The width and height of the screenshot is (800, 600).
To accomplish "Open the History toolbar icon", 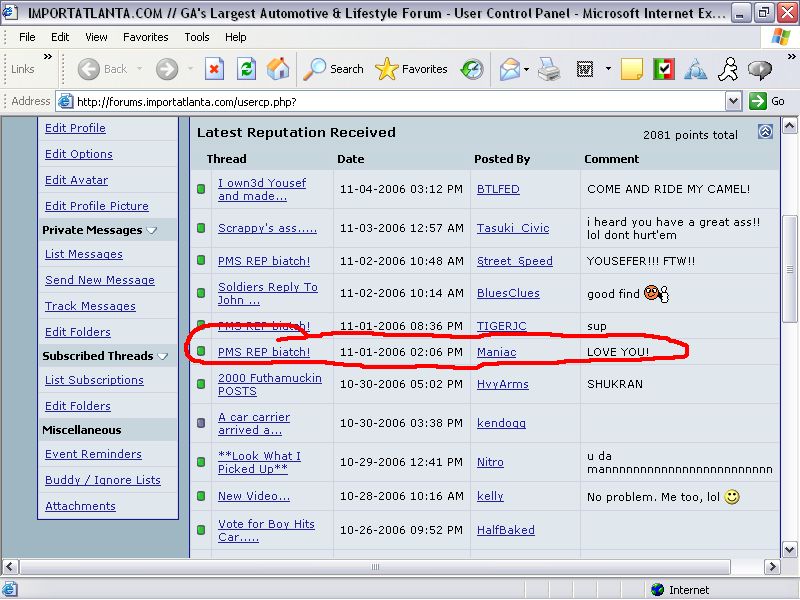I will click(x=471, y=69).
